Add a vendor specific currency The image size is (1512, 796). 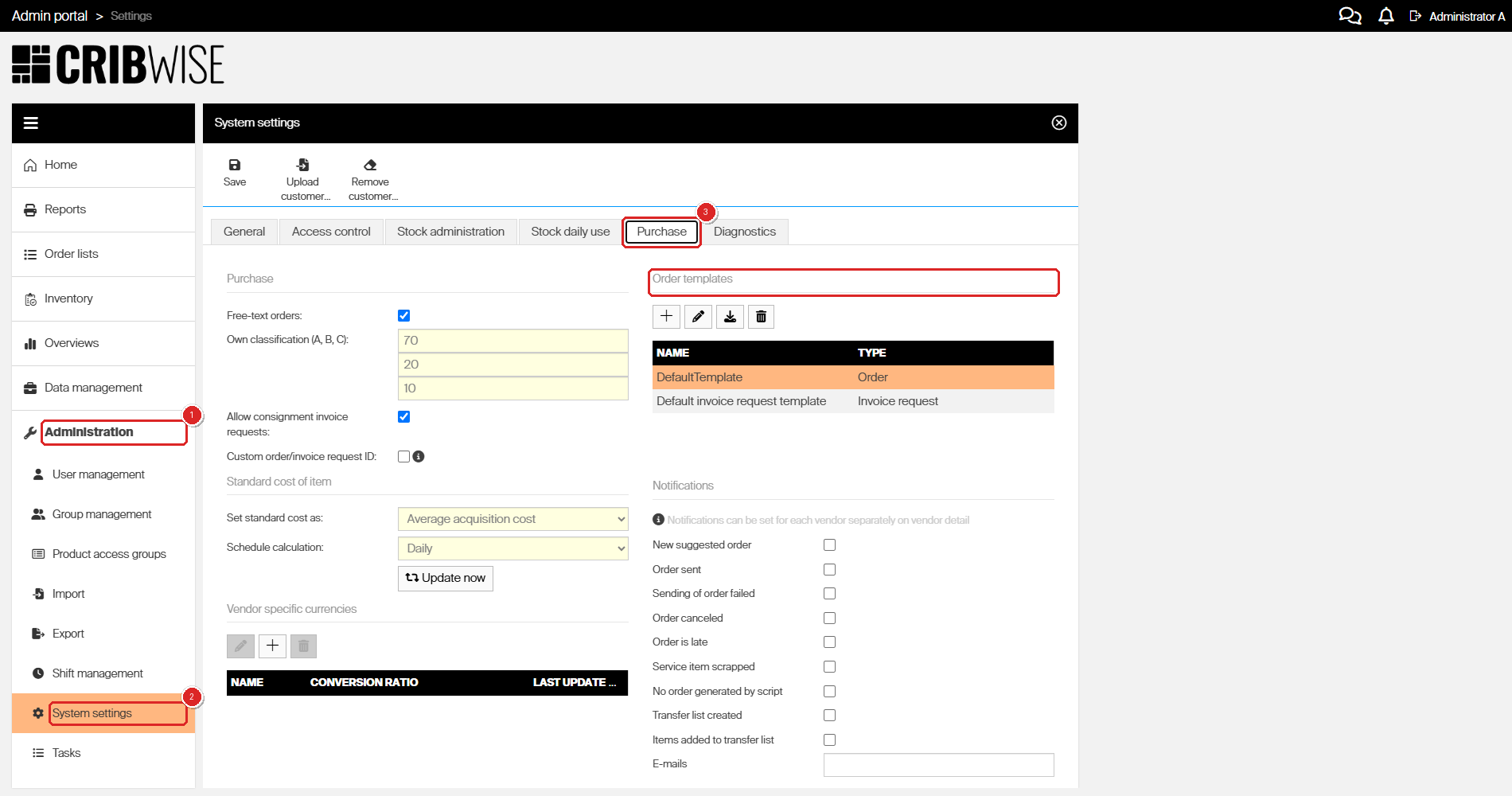pos(272,646)
